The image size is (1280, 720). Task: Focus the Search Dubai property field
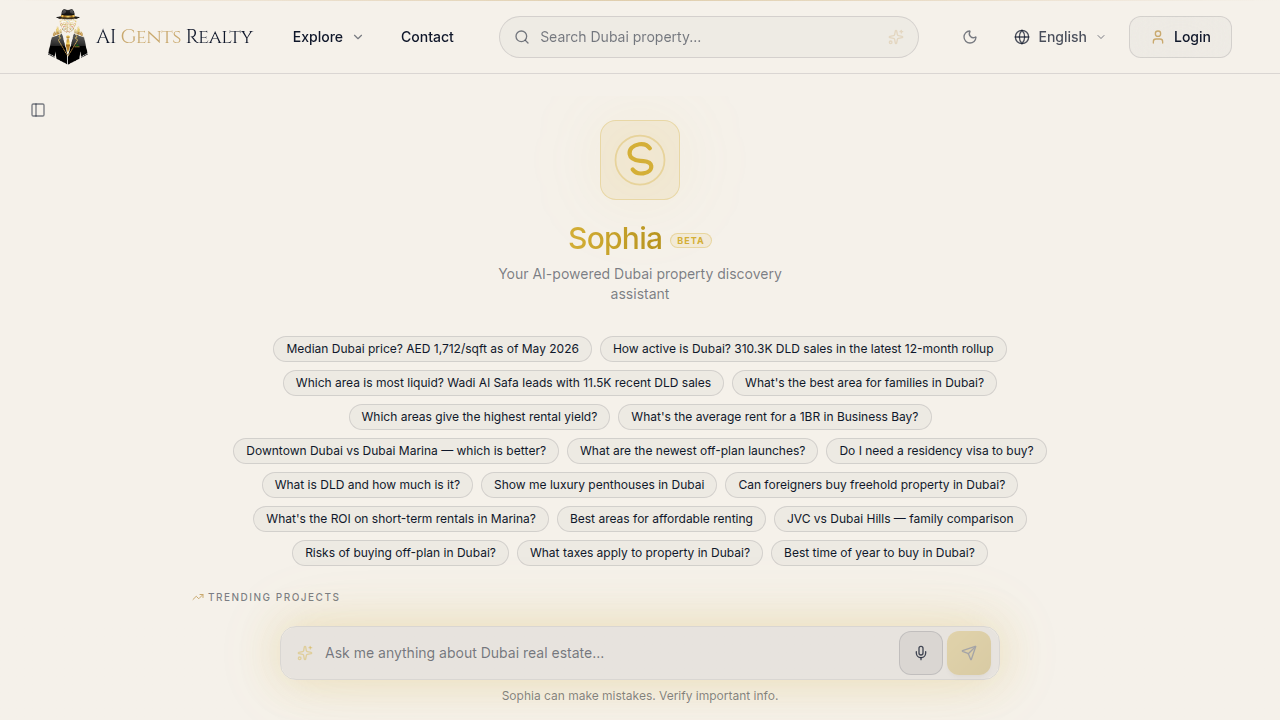coord(709,37)
